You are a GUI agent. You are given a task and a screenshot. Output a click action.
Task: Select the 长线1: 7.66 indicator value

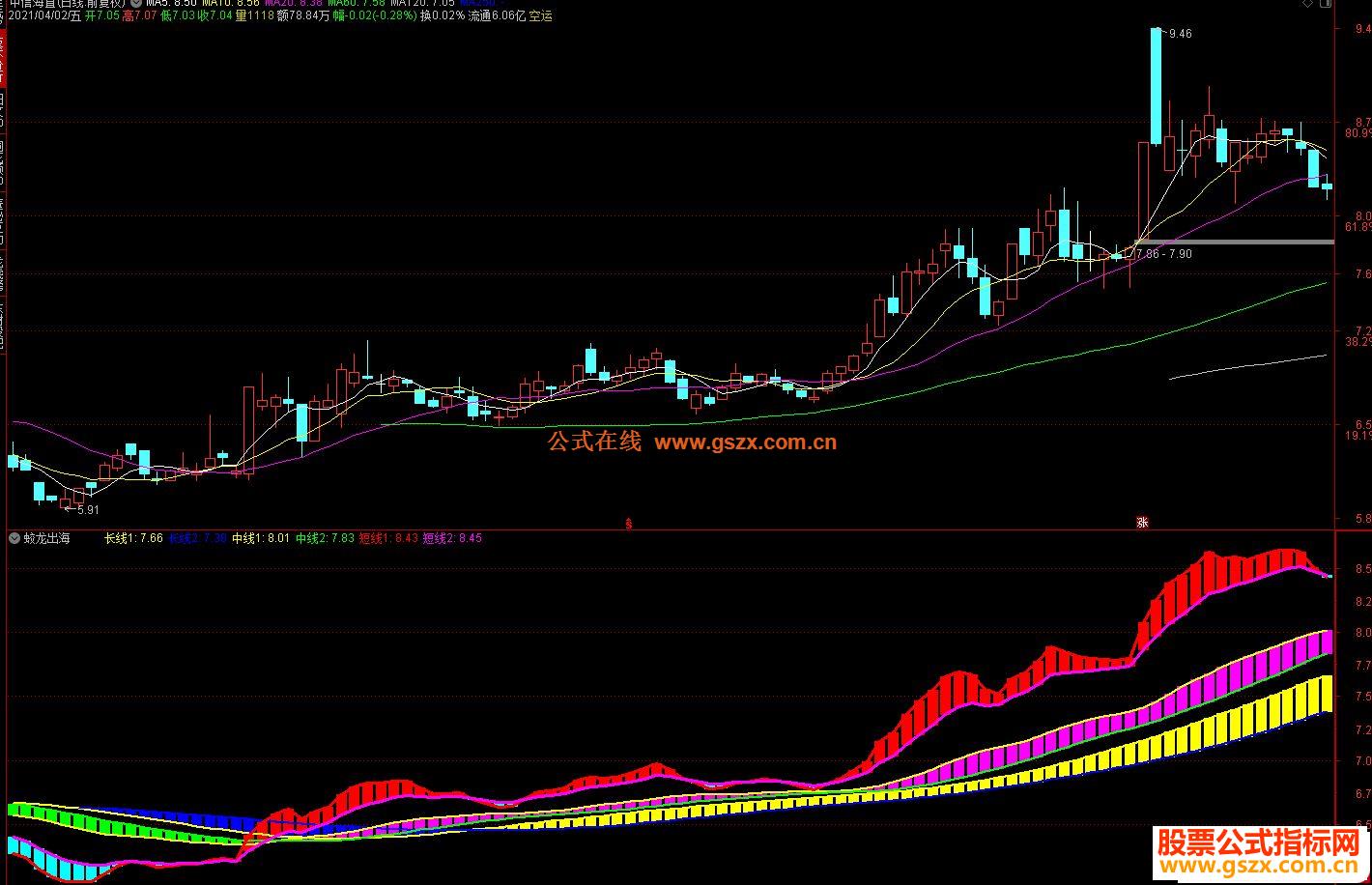coord(133,538)
